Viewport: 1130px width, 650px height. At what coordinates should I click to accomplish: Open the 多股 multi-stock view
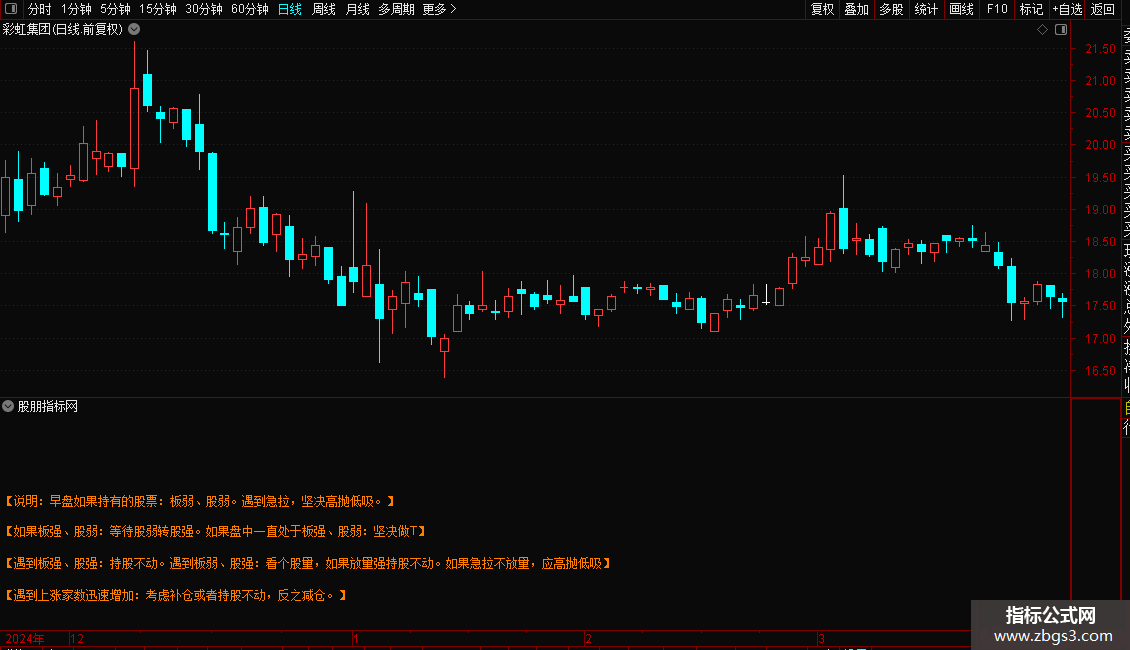pos(891,9)
